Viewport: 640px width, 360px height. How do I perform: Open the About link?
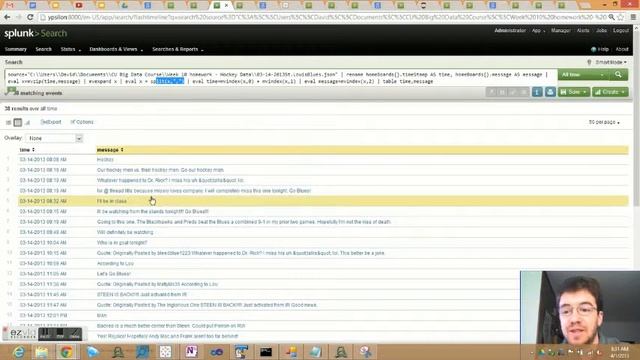point(622,49)
